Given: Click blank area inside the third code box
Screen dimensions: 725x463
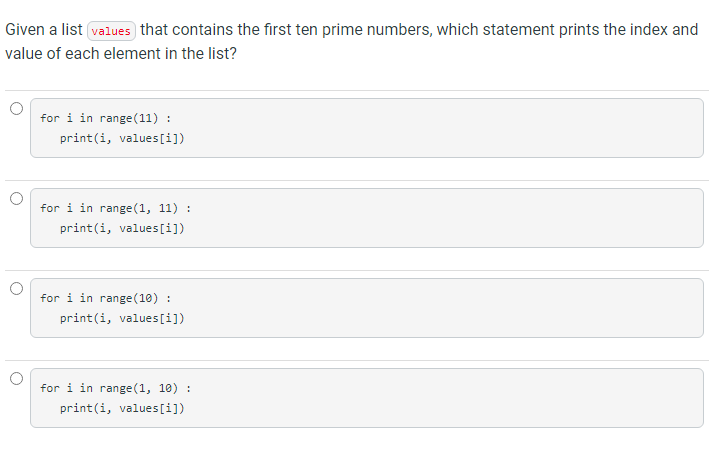Looking at the screenshot, I should point(439,308).
